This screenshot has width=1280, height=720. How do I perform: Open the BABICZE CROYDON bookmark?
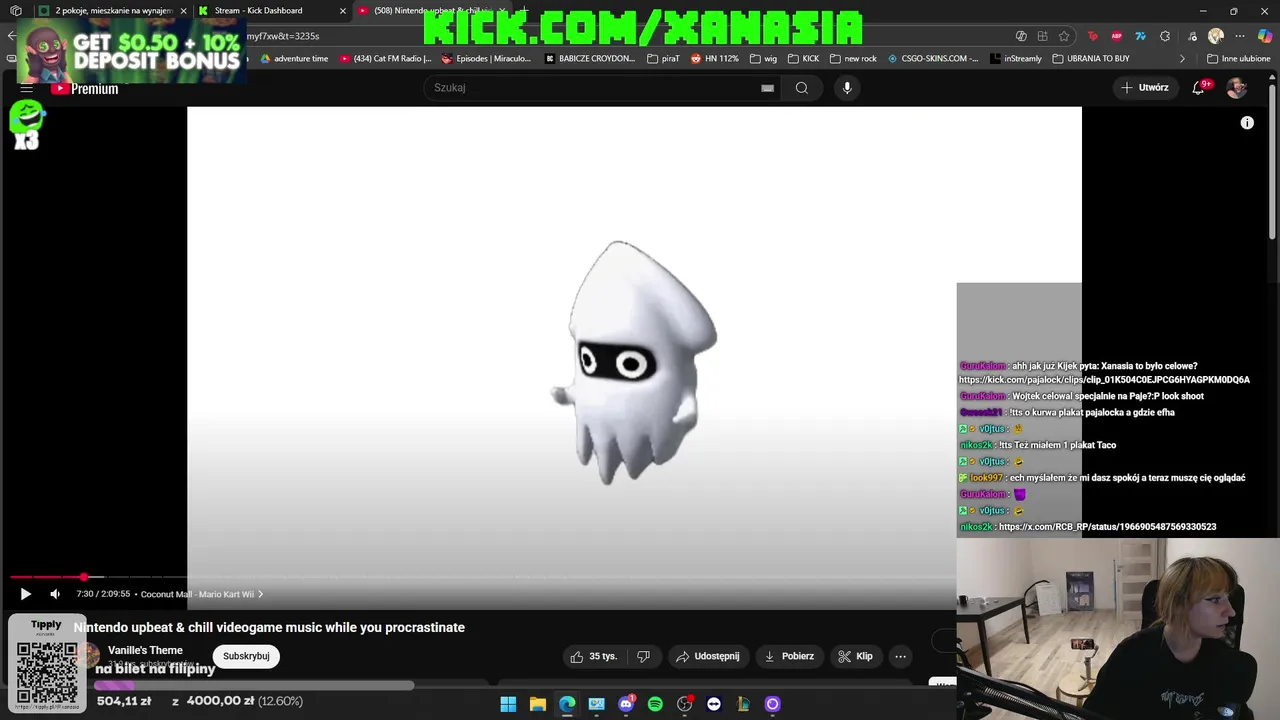click(x=590, y=59)
